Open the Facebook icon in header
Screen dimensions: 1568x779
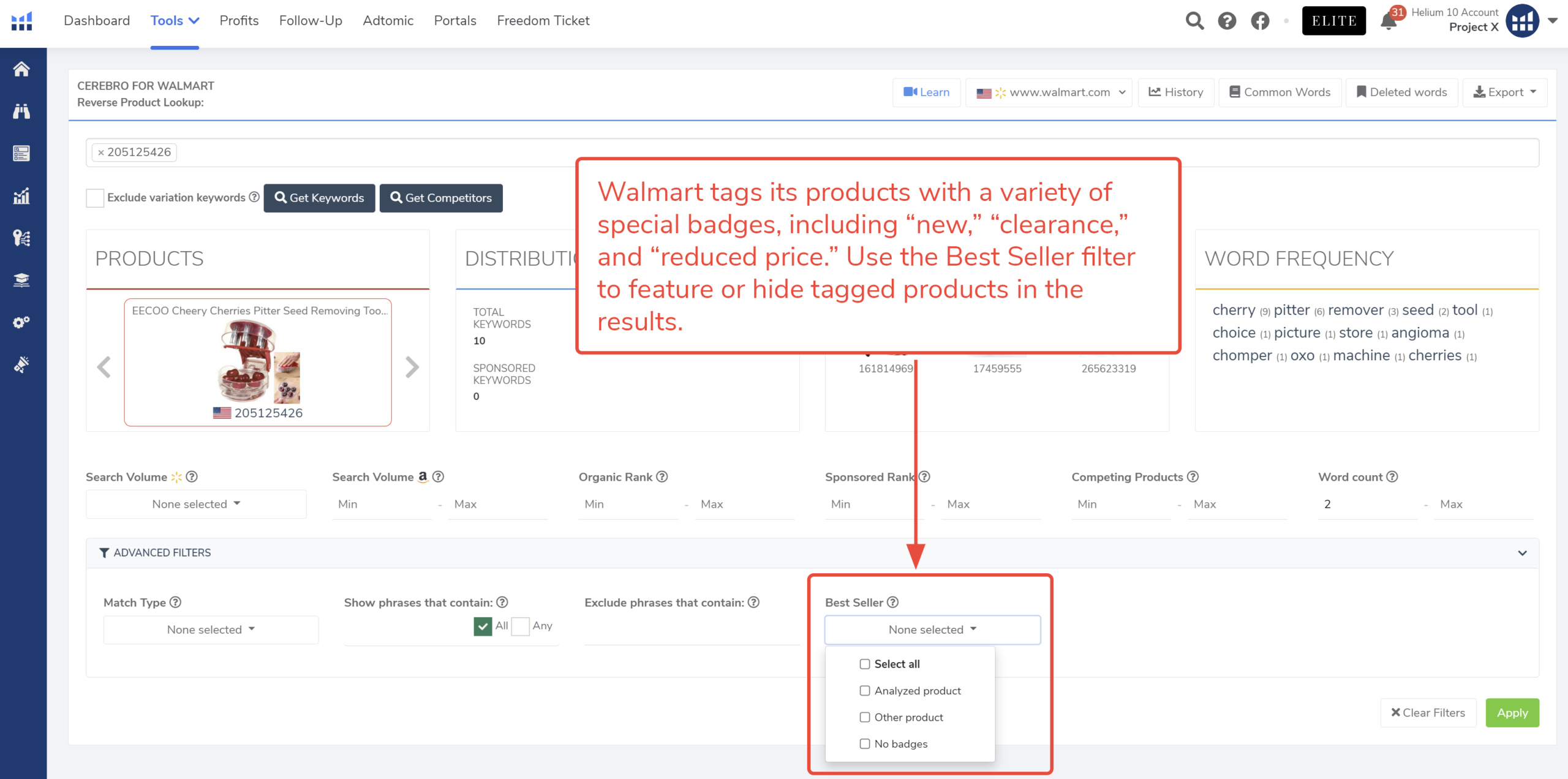point(1260,21)
